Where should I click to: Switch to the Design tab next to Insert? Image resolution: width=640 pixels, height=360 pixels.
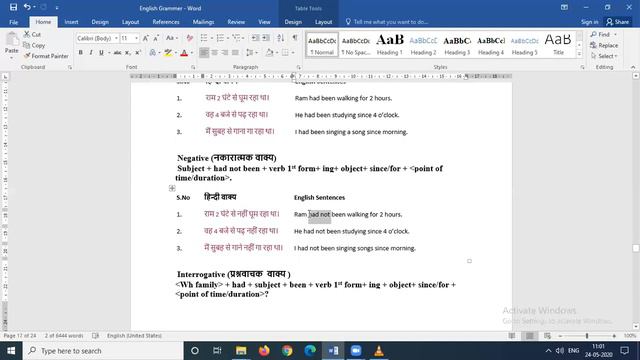point(100,22)
